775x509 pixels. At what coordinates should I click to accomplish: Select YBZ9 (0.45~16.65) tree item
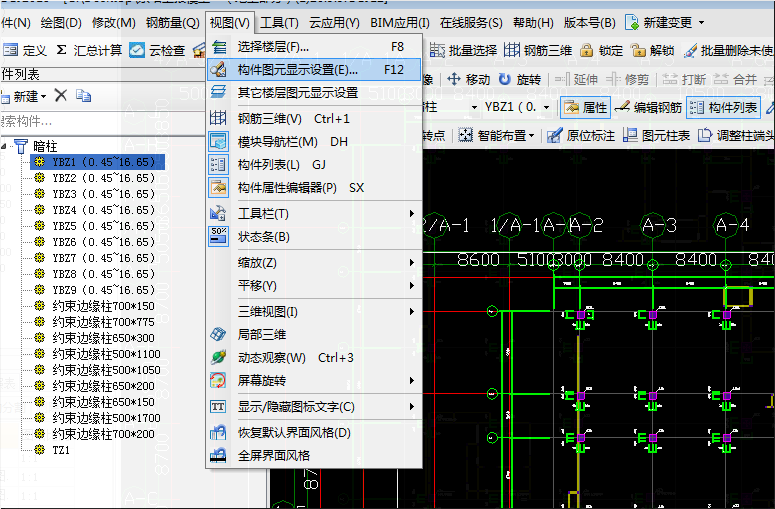[x=104, y=290]
